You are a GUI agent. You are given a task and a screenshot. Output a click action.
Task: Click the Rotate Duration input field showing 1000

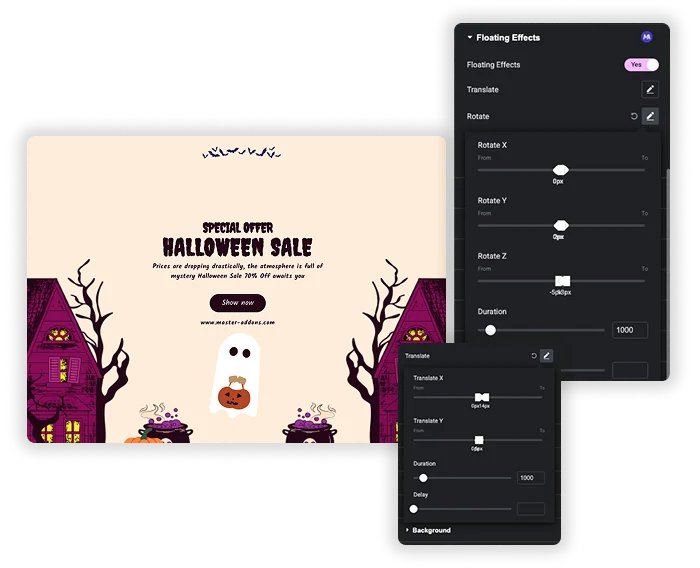point(629,330)
